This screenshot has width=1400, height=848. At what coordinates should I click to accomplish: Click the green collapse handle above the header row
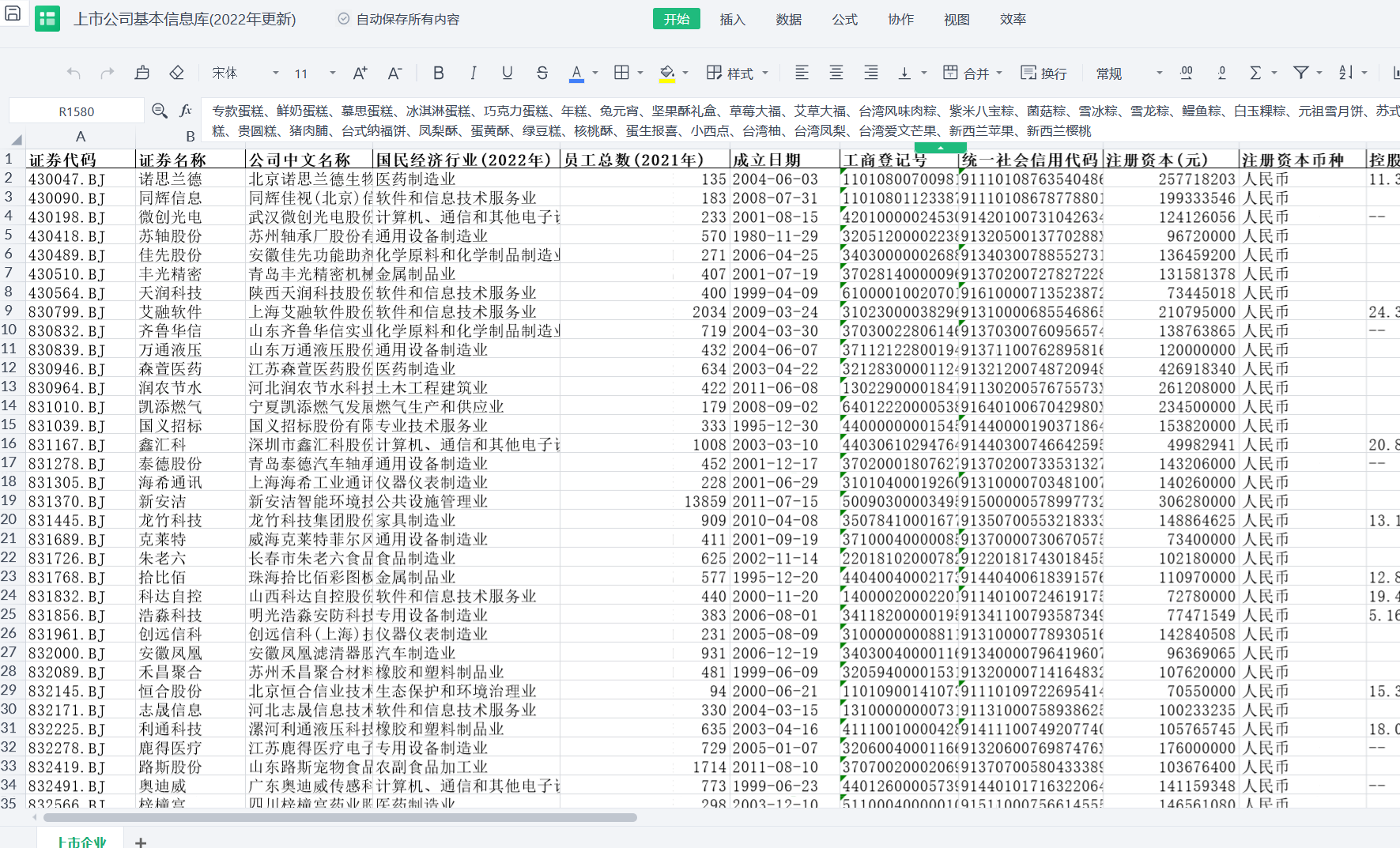940,148
